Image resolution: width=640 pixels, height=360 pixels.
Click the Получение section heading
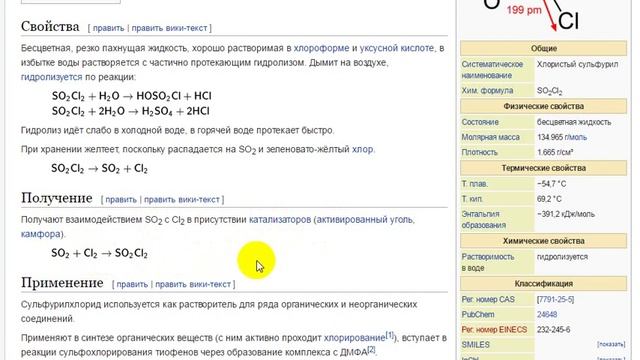pos(57,198)
